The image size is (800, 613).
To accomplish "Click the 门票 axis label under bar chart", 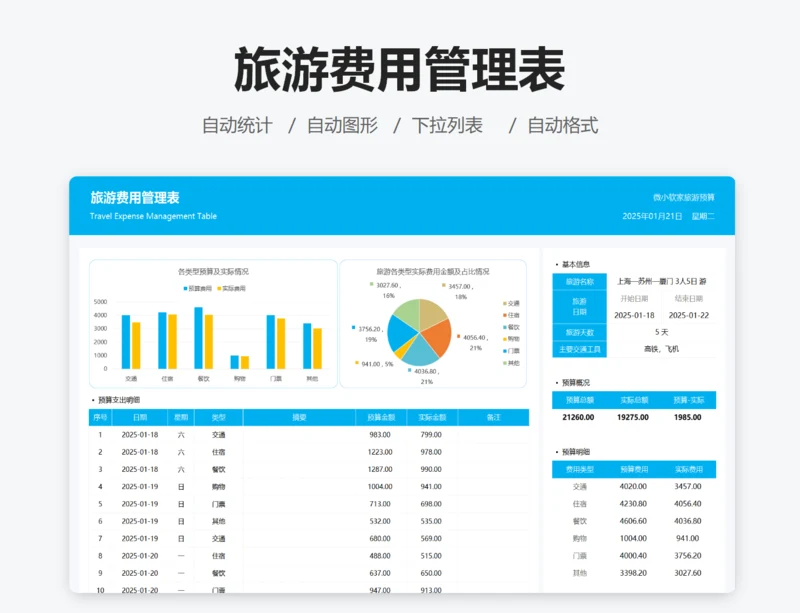I will pyautogui.click(x=276, y=379).
